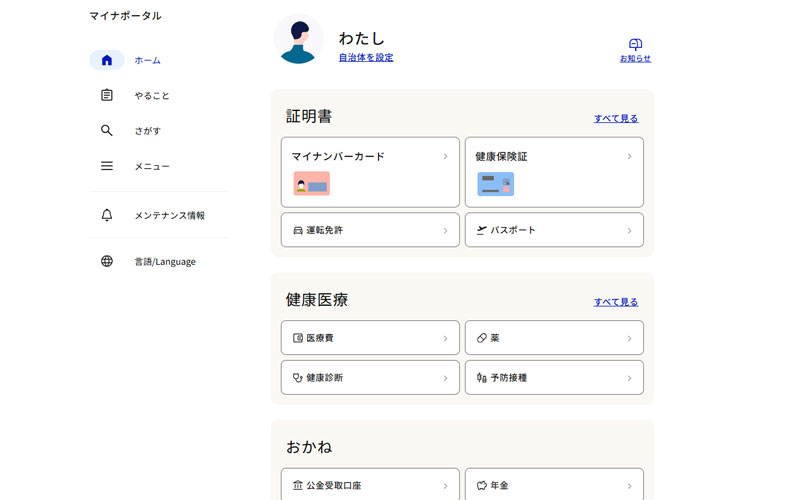800x500 pixels.
Task: Click the マイナンバーカード card illustration
Action: (312, 184)
